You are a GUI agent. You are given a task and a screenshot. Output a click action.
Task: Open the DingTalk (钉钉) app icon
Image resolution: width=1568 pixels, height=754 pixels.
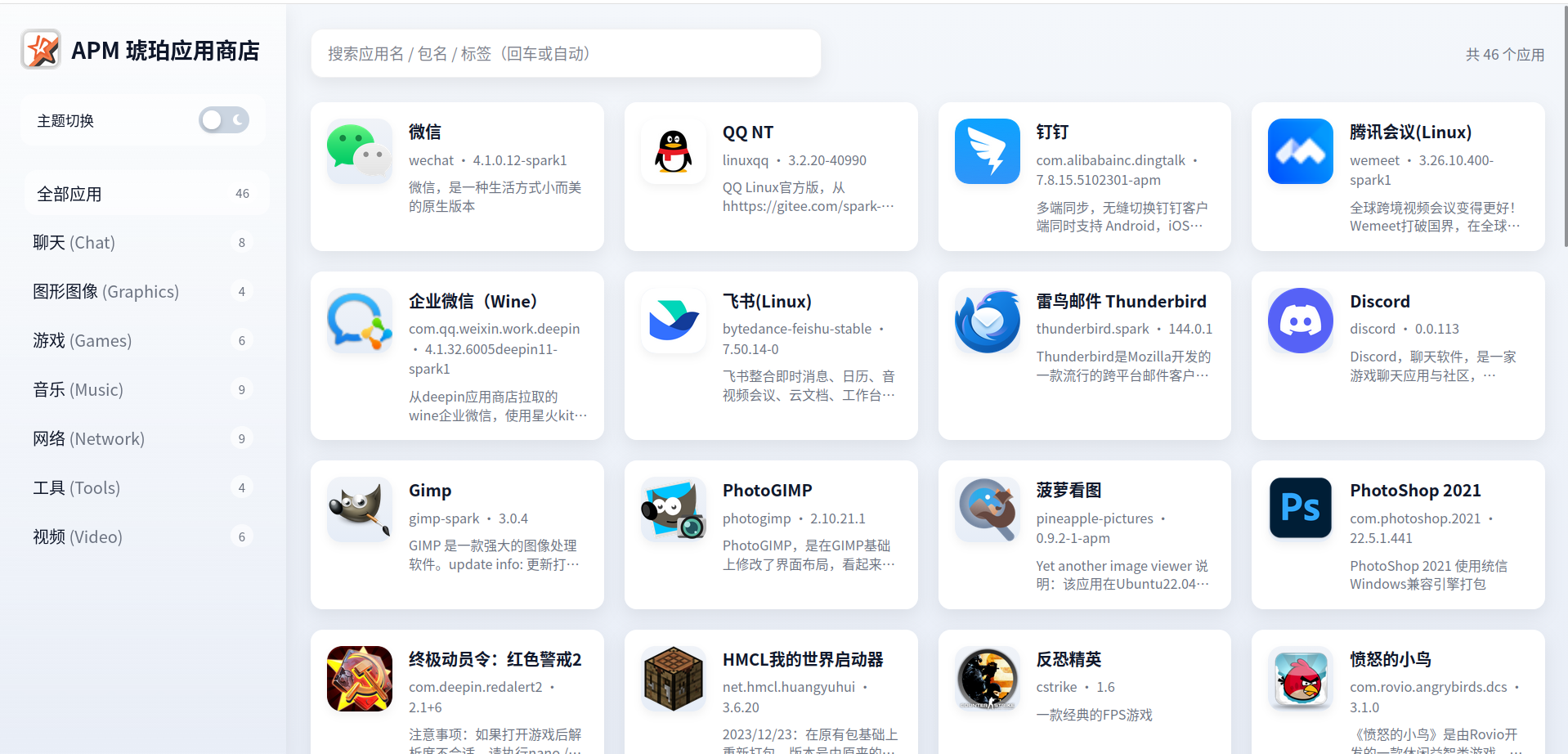click(x=988, y=151)
